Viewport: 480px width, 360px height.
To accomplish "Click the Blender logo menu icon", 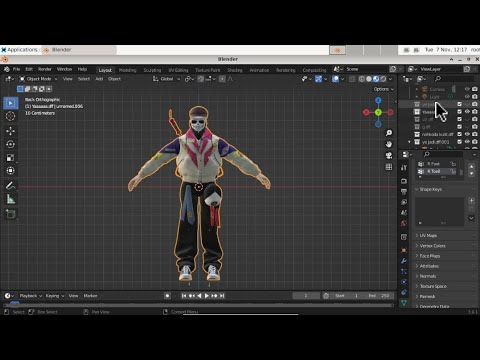I will pos(6,69).
